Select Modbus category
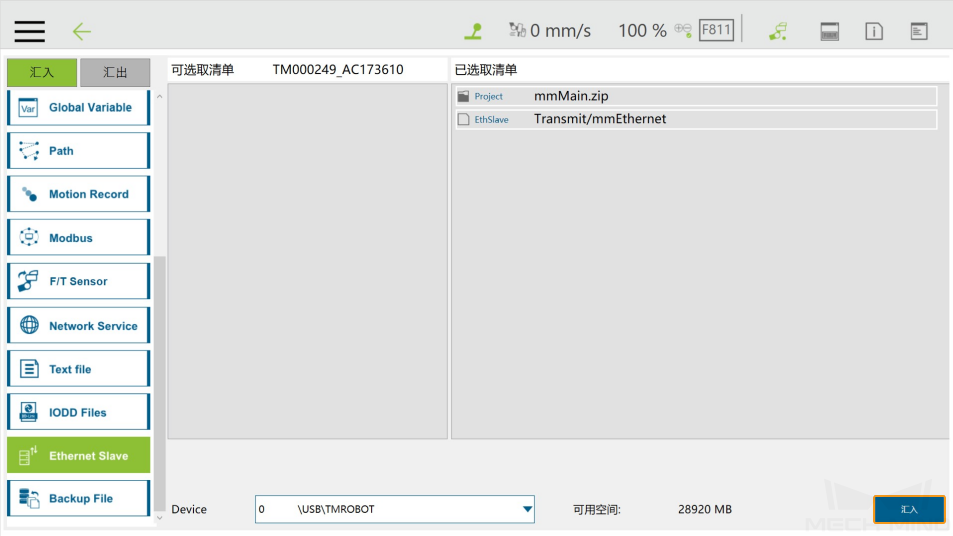Viewport: 953px width, 536px height. pyautogui.click(x=78, y=238)
